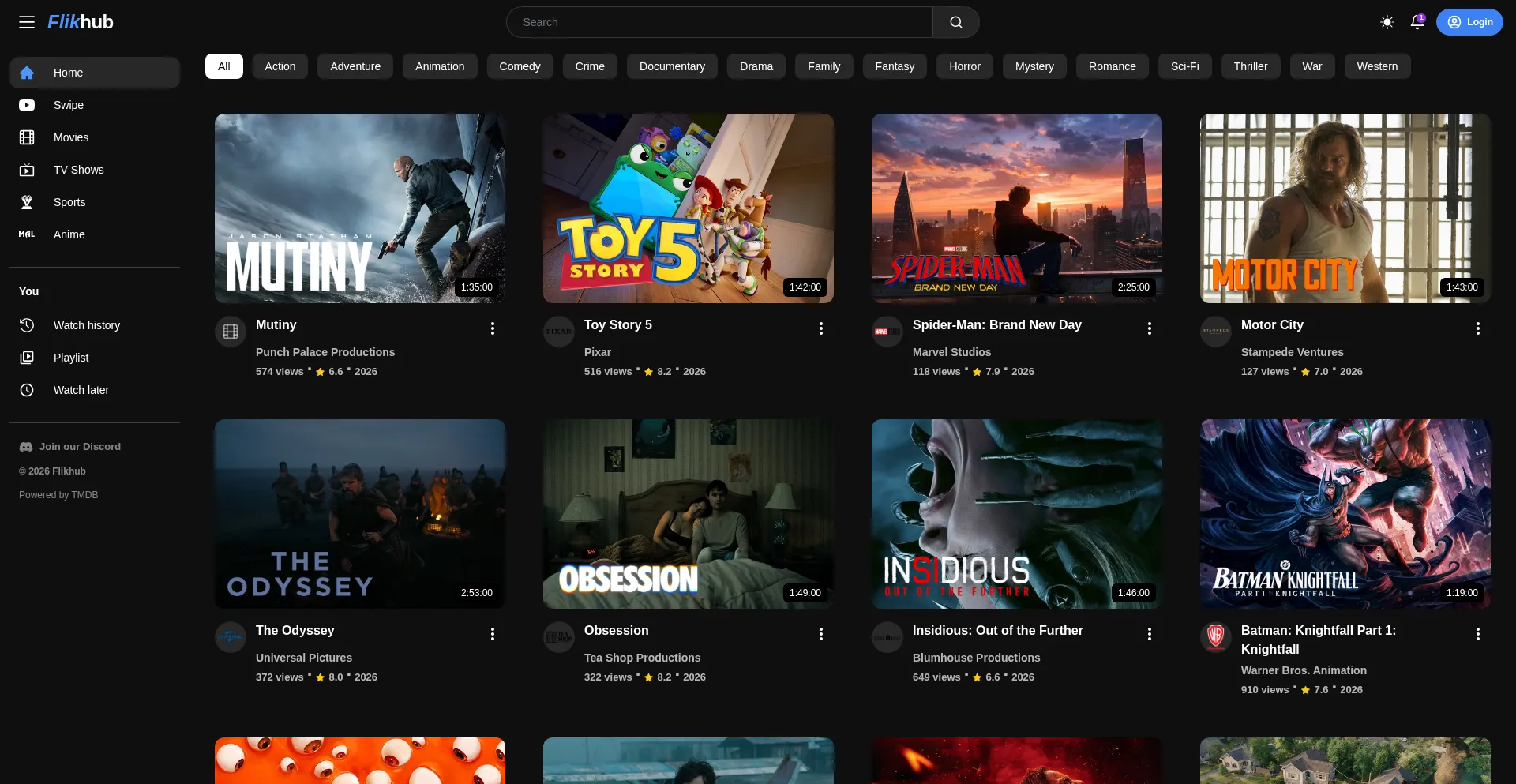
Task: Select the Crime genre filter
Action: [590, 66]
